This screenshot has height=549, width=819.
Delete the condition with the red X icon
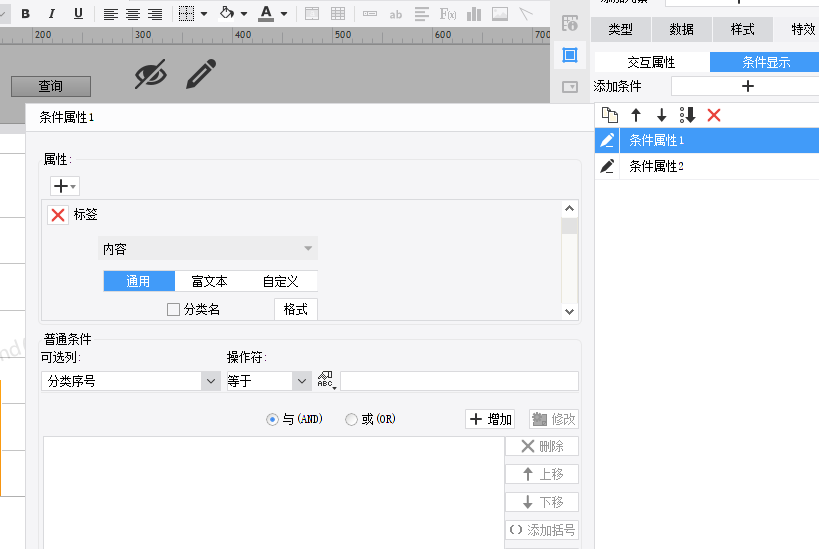[713, 115]
